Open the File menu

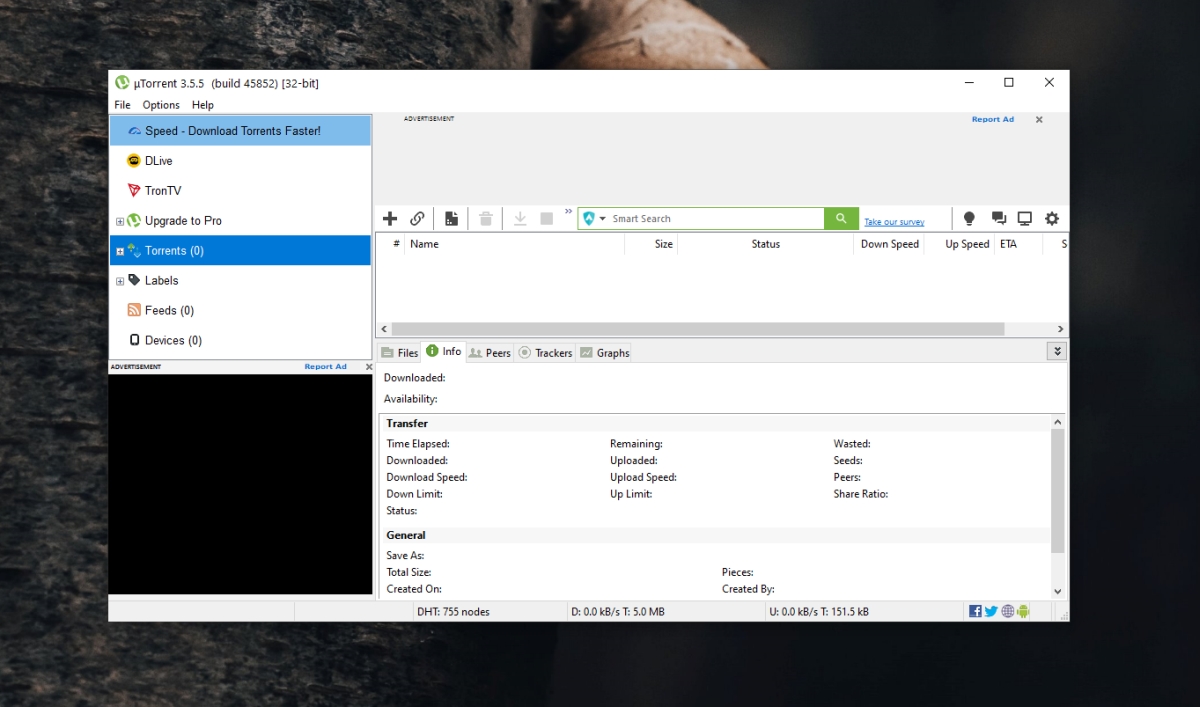(x=122, y=105)
